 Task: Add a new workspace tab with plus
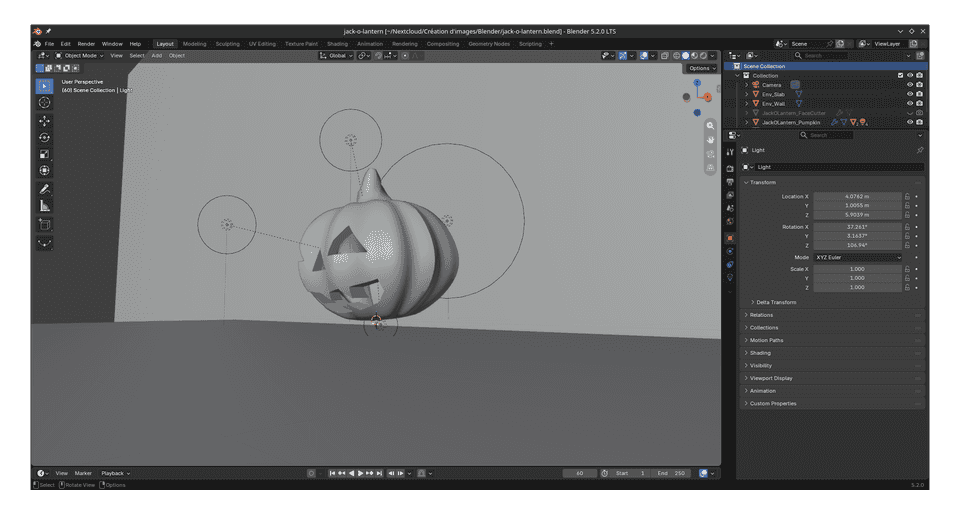coord(551,44)
